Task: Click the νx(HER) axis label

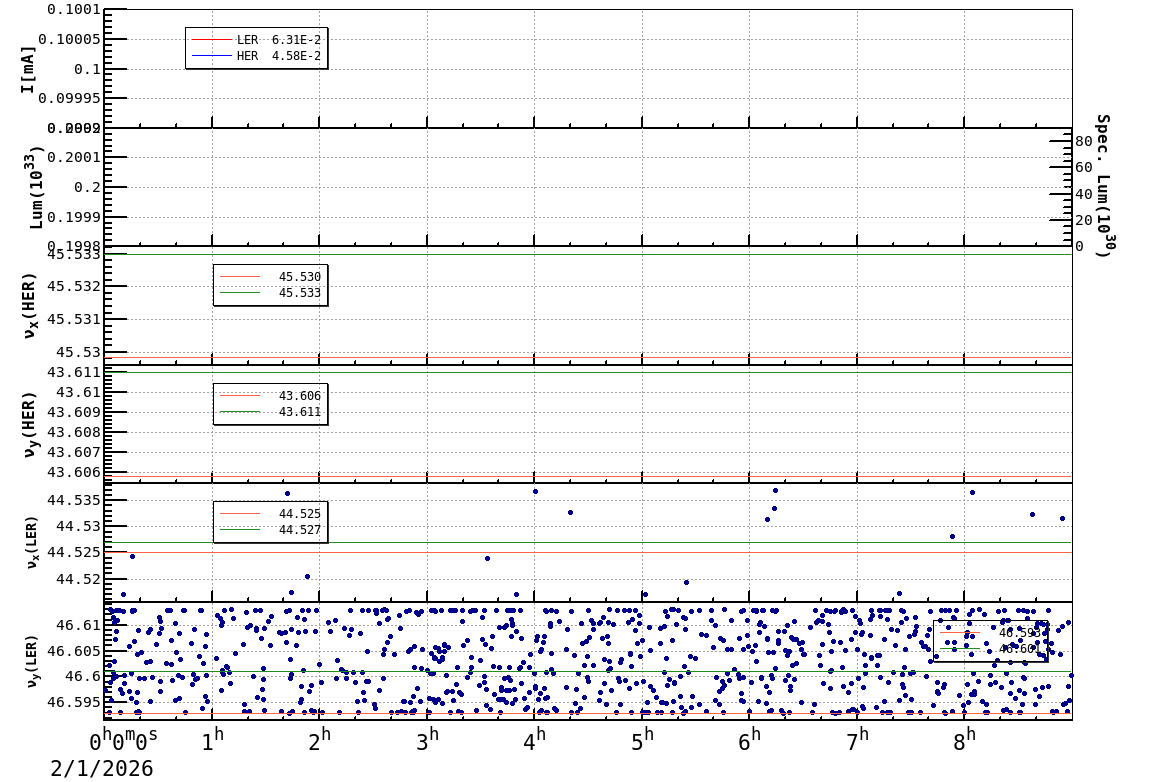Action: click(x=30, y=305)
